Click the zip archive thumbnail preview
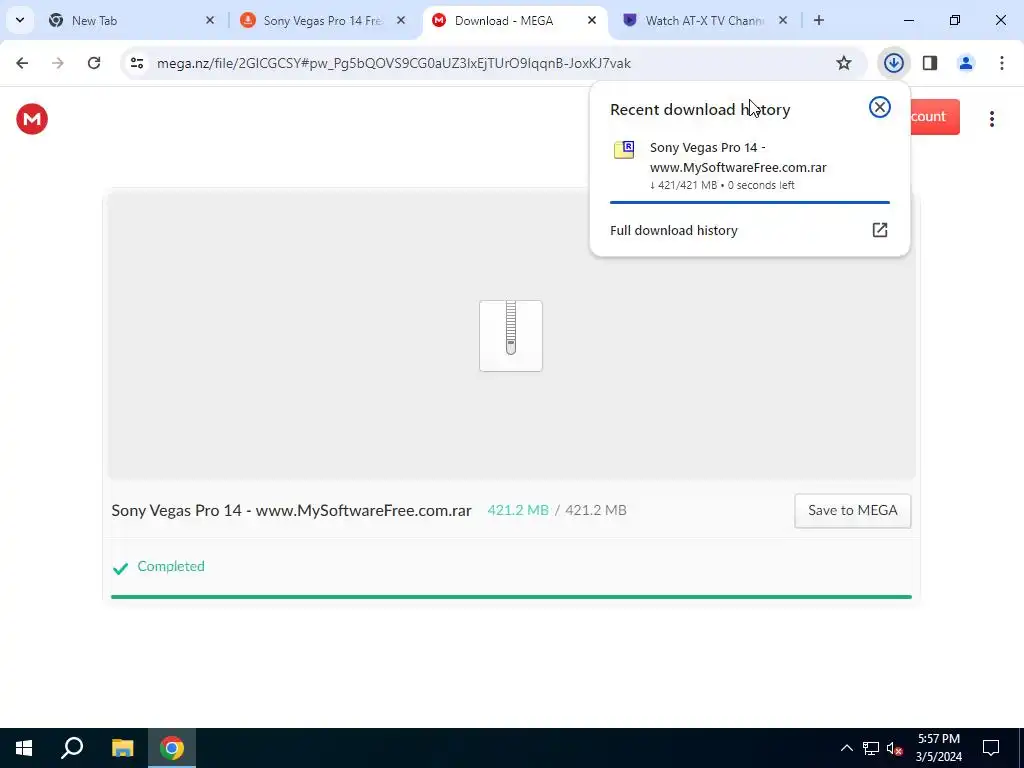This screenshot has height=768, width=1024. 511,336
